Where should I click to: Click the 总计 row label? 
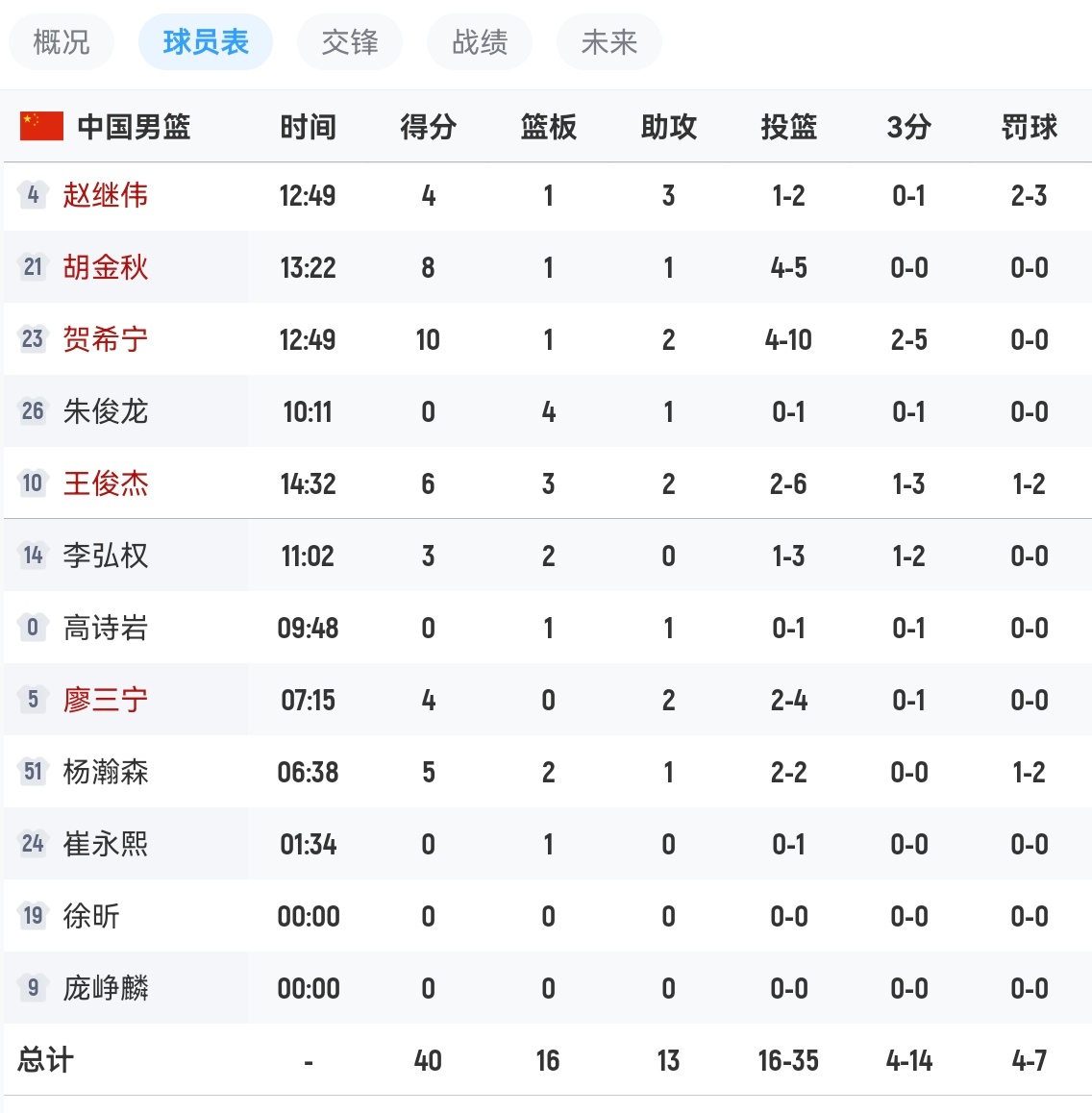click(45, 1060)
